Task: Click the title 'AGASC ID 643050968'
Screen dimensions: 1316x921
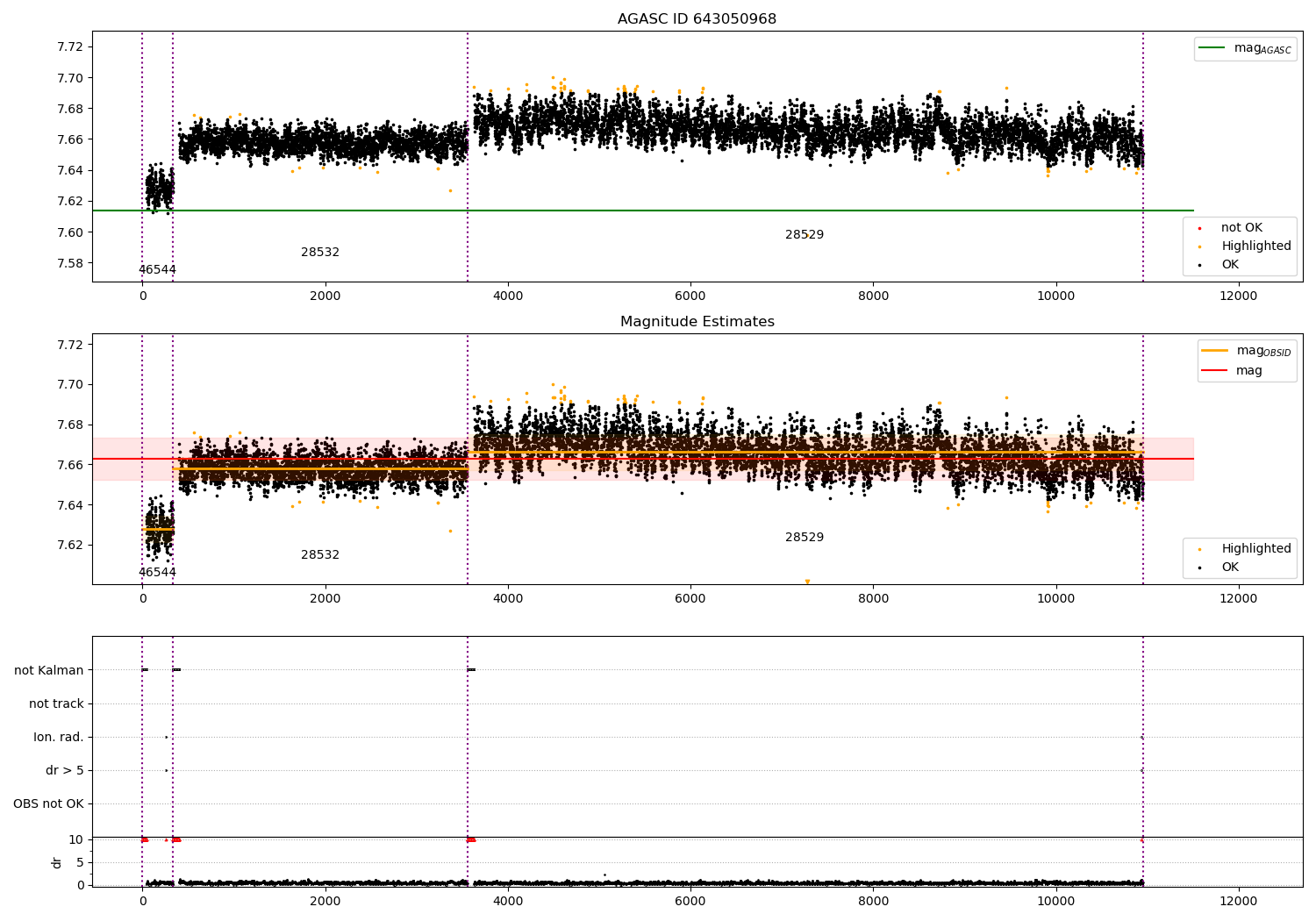Action: click(x=697, y=19)
